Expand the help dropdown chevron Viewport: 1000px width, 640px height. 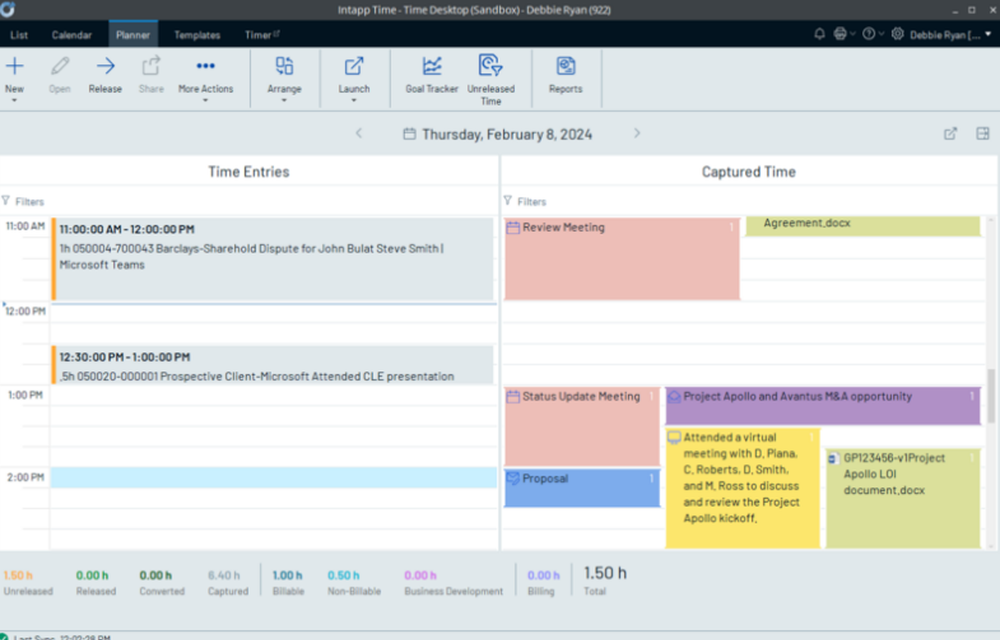click(x=881, y=34)
